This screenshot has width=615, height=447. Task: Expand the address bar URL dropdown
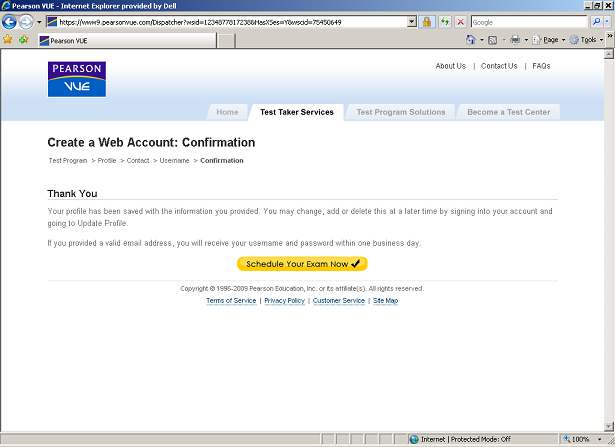[412, 21]
